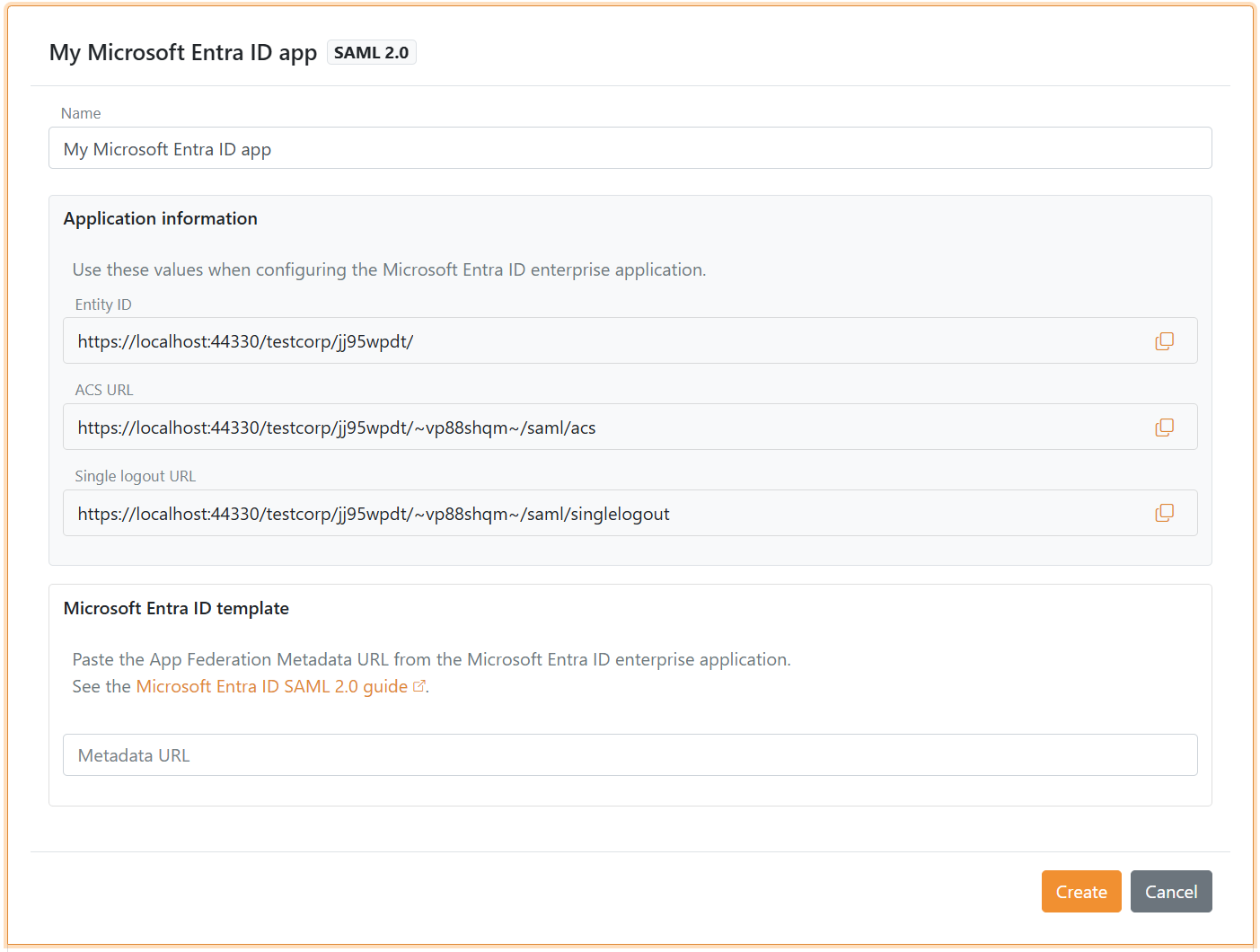
Task: Click the external link icon beside the SAML guide
Action: click(419, 685)
